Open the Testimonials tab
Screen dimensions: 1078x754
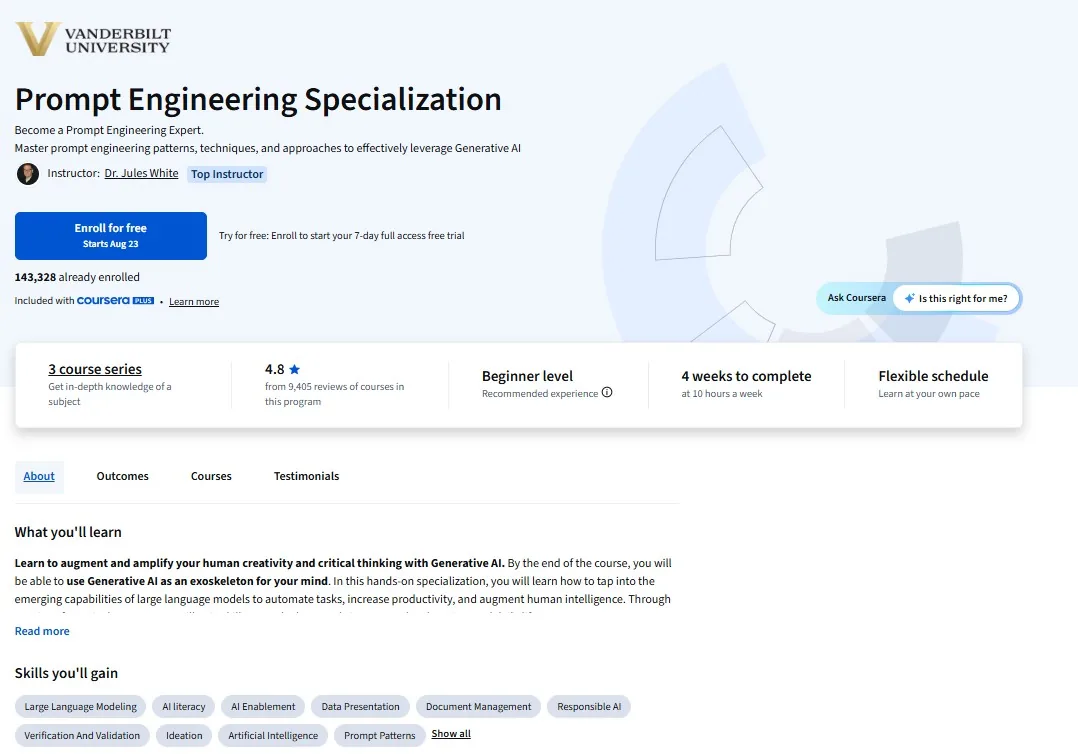click(x=307, y=476)
